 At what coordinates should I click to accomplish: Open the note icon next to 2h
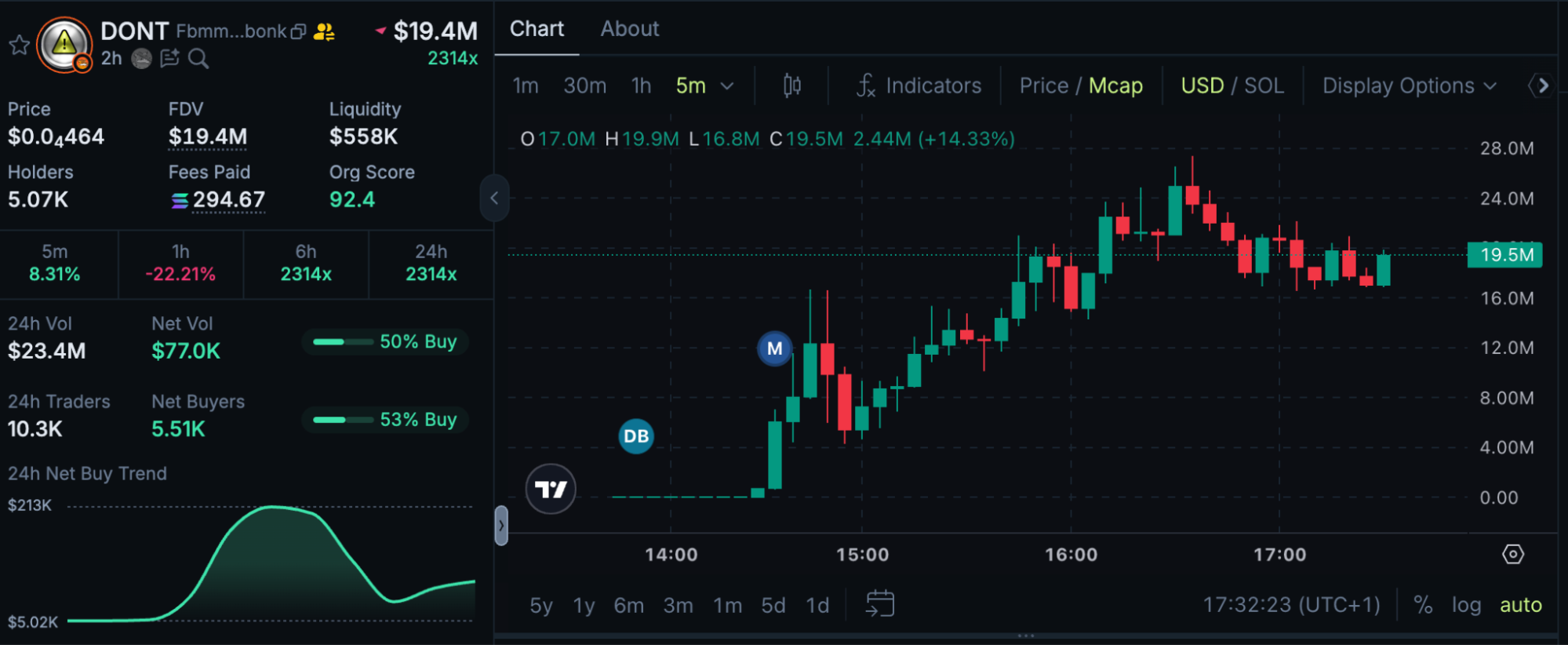click(x=169, y=59)
